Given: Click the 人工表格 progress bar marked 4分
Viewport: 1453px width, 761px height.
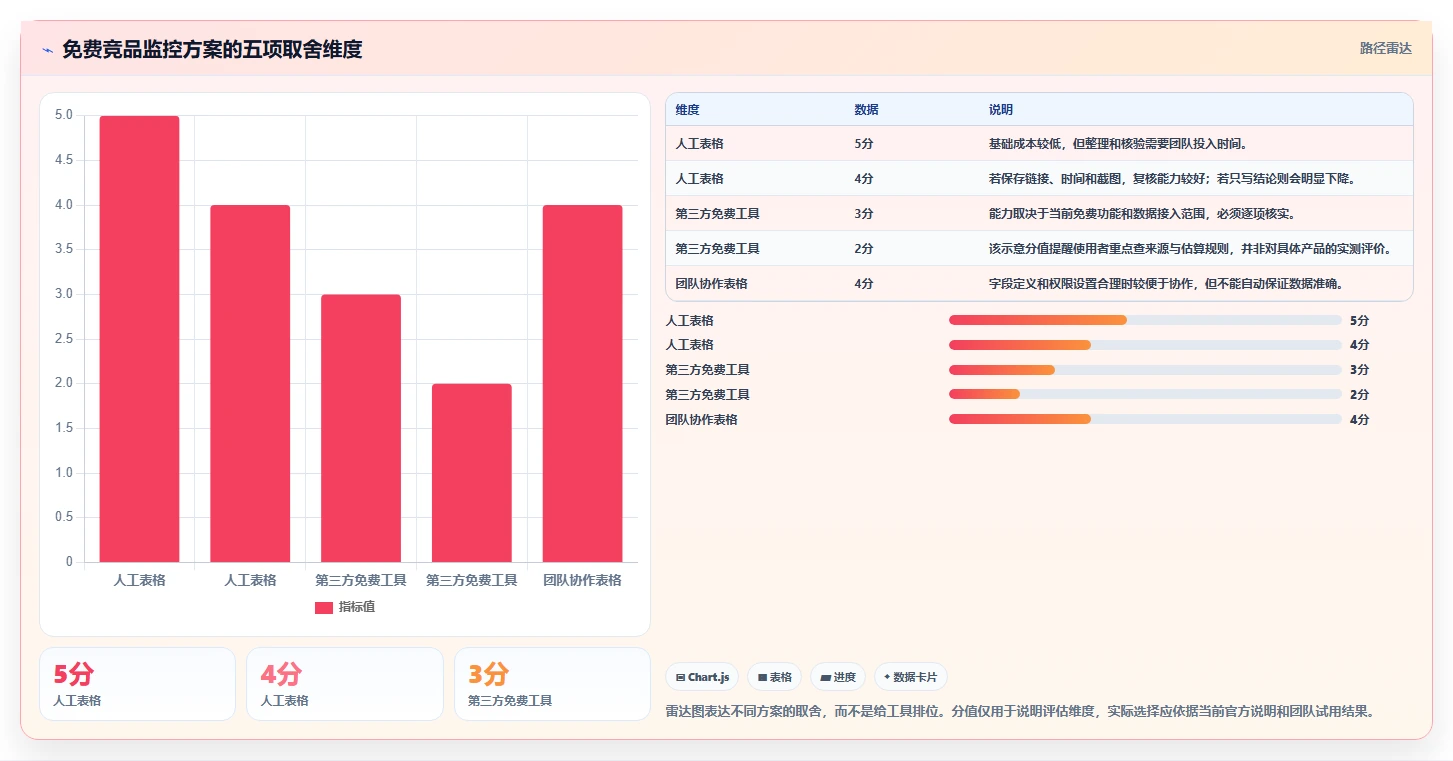Looking at the screenshot, I should [1145, 345].
